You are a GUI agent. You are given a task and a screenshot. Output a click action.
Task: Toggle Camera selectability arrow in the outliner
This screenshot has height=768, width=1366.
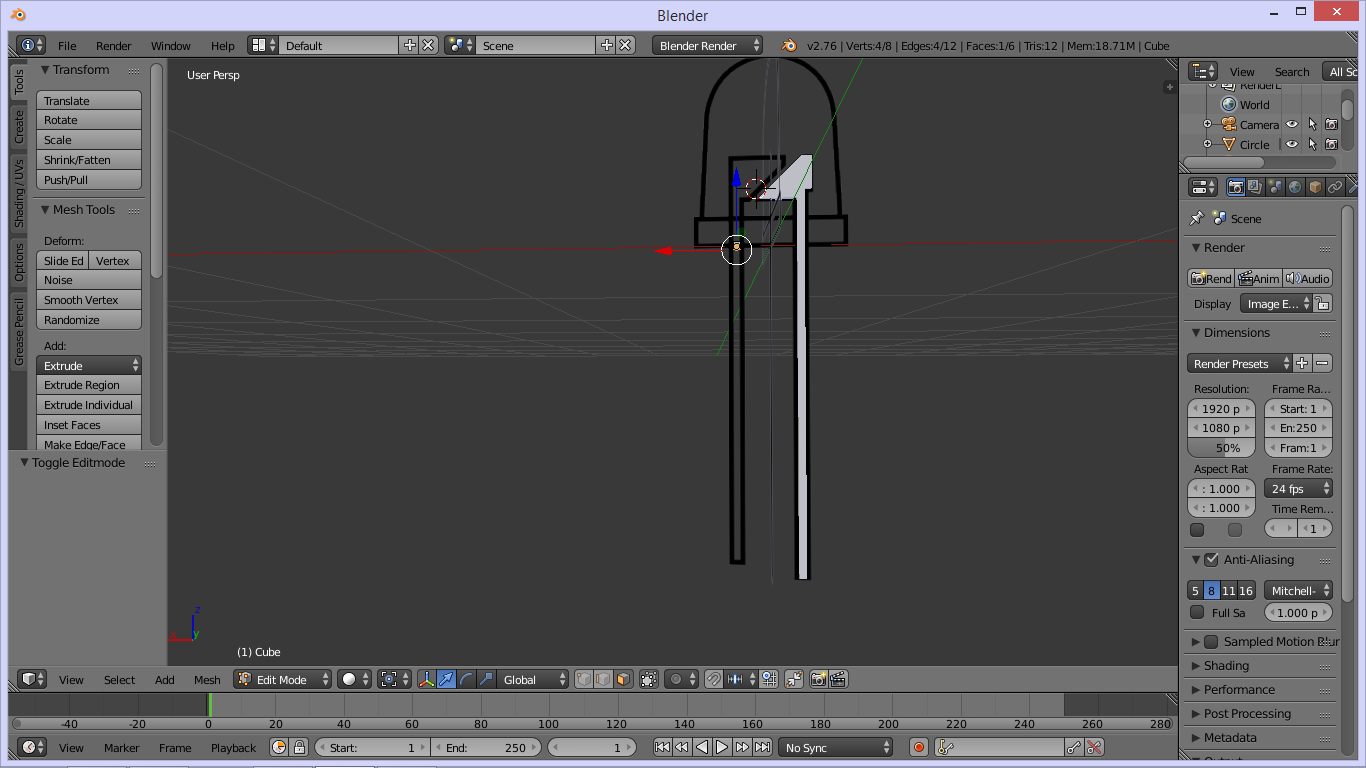tap(1312, 124)
